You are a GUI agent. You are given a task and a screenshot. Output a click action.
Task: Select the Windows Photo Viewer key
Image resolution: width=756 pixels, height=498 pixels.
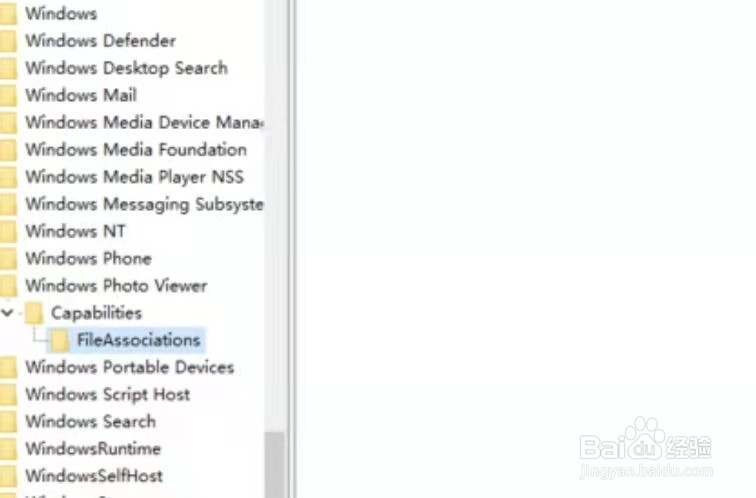click(116, 286)
